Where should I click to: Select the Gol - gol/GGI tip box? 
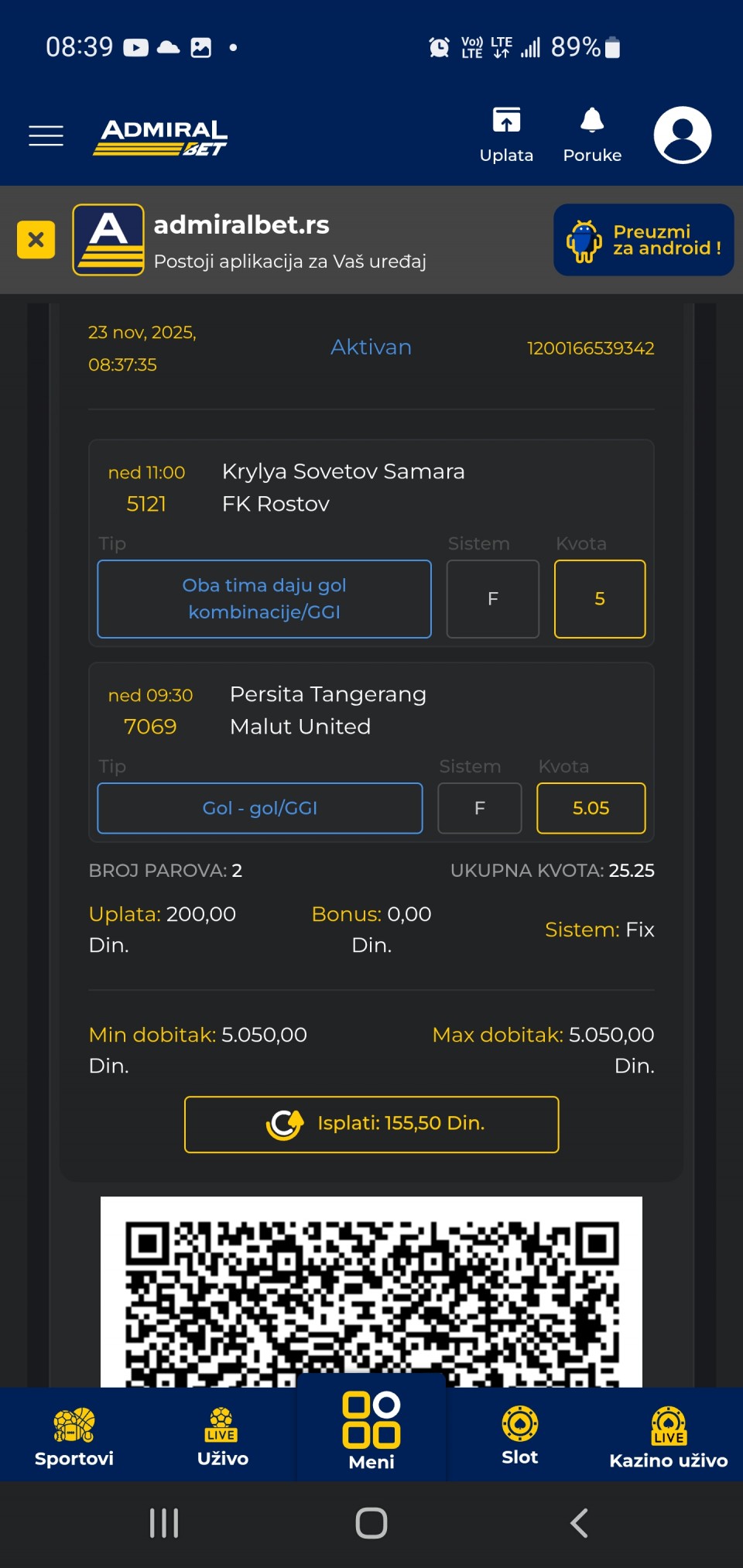[260, 808]
